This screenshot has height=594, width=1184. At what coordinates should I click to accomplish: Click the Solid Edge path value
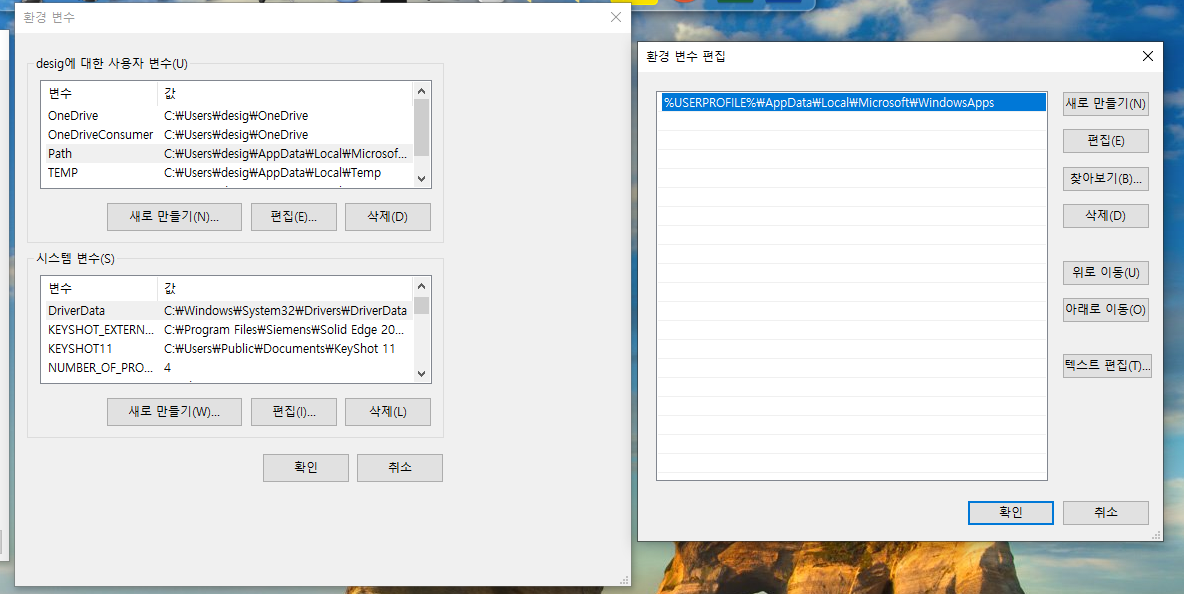[x=285, y=330]
